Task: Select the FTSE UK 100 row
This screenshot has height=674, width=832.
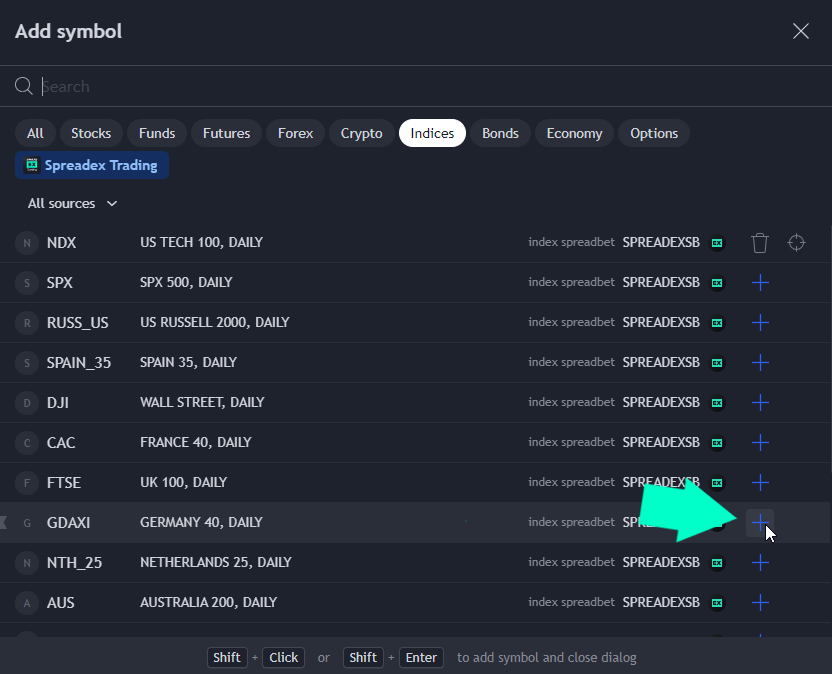Action: [x=300, y=483]
